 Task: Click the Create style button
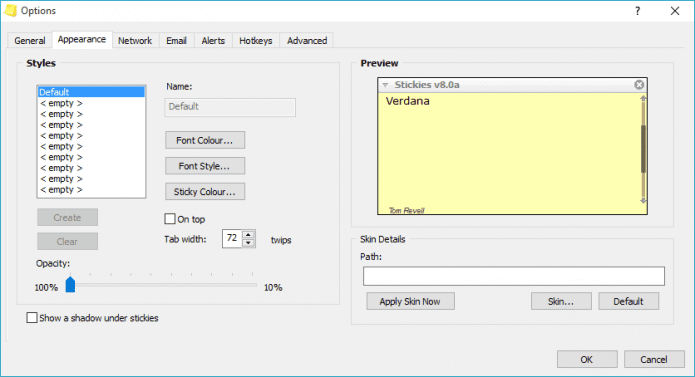[x=67, y=218]
